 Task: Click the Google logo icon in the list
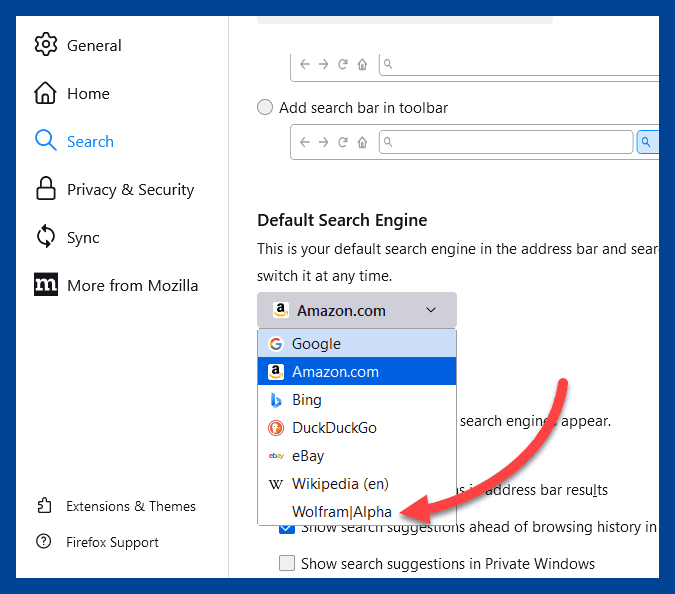[x=276, y=343]
